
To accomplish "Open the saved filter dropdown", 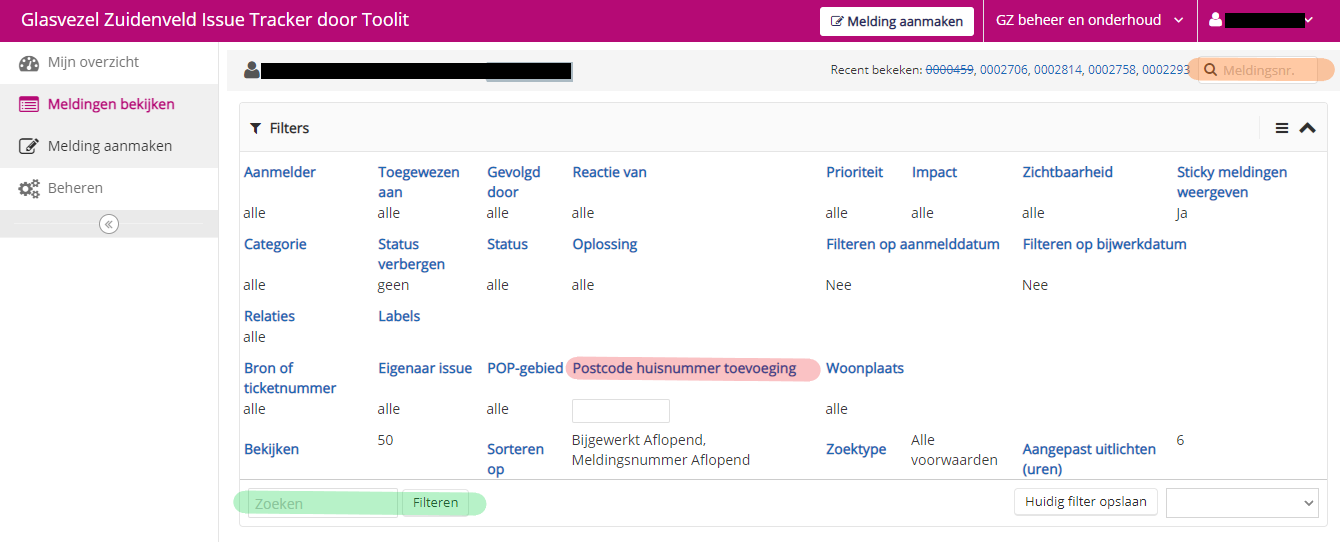I will (1242, 503).
